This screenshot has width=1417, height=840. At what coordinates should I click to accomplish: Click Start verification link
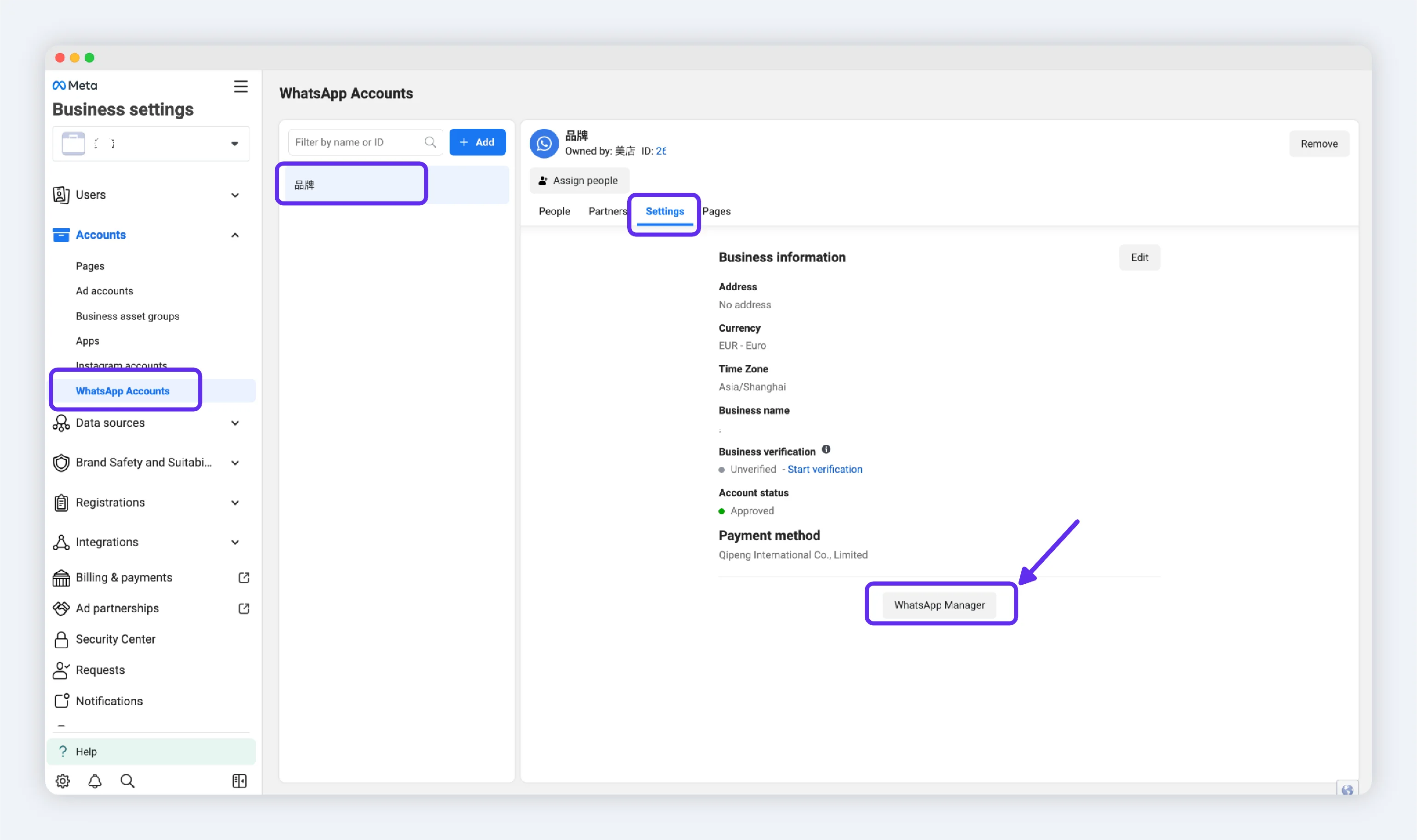coord(825,469)
